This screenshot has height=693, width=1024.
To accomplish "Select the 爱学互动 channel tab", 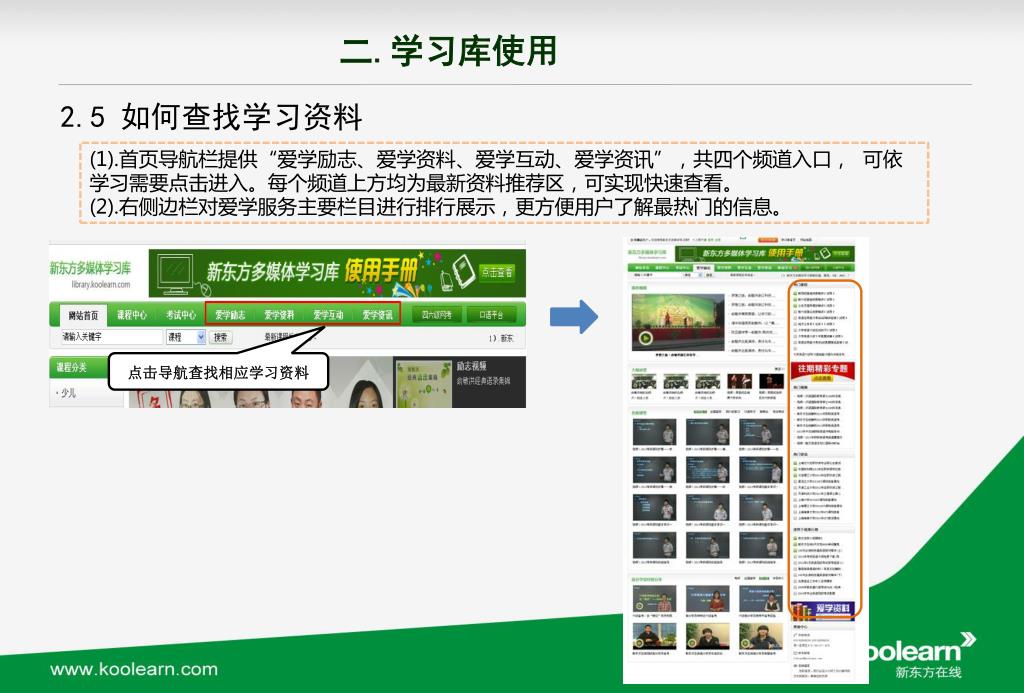I will point(328,315).
